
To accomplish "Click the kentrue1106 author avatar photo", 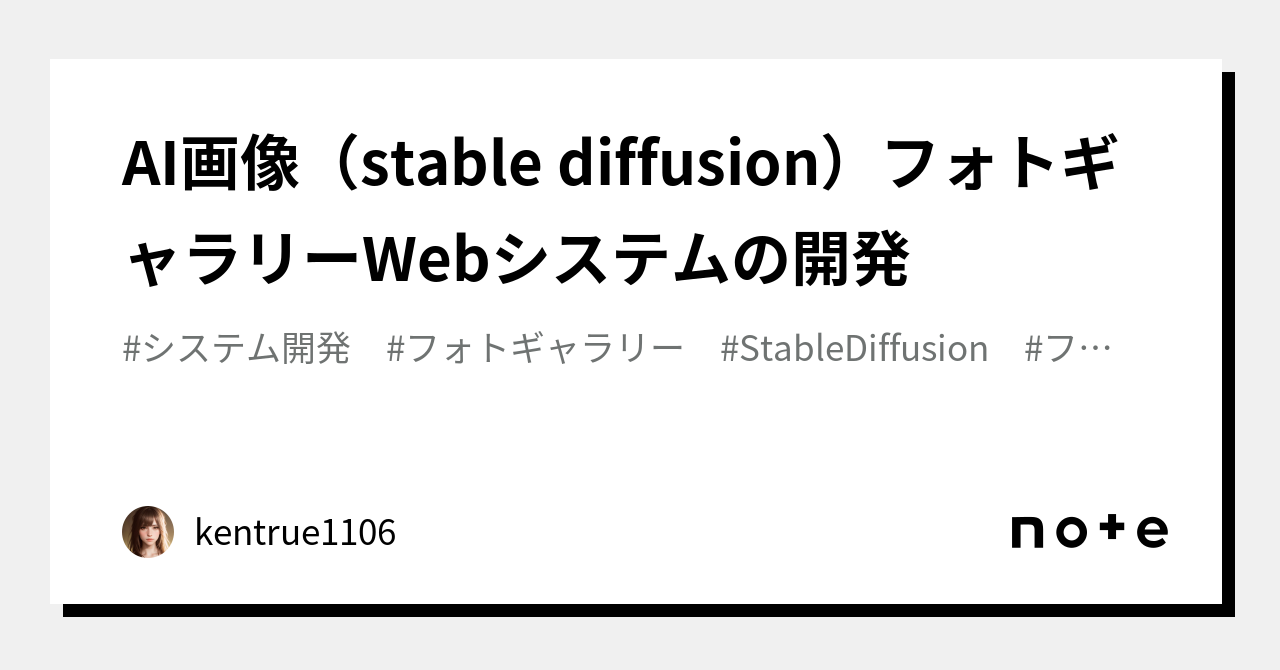I will 148,532.
